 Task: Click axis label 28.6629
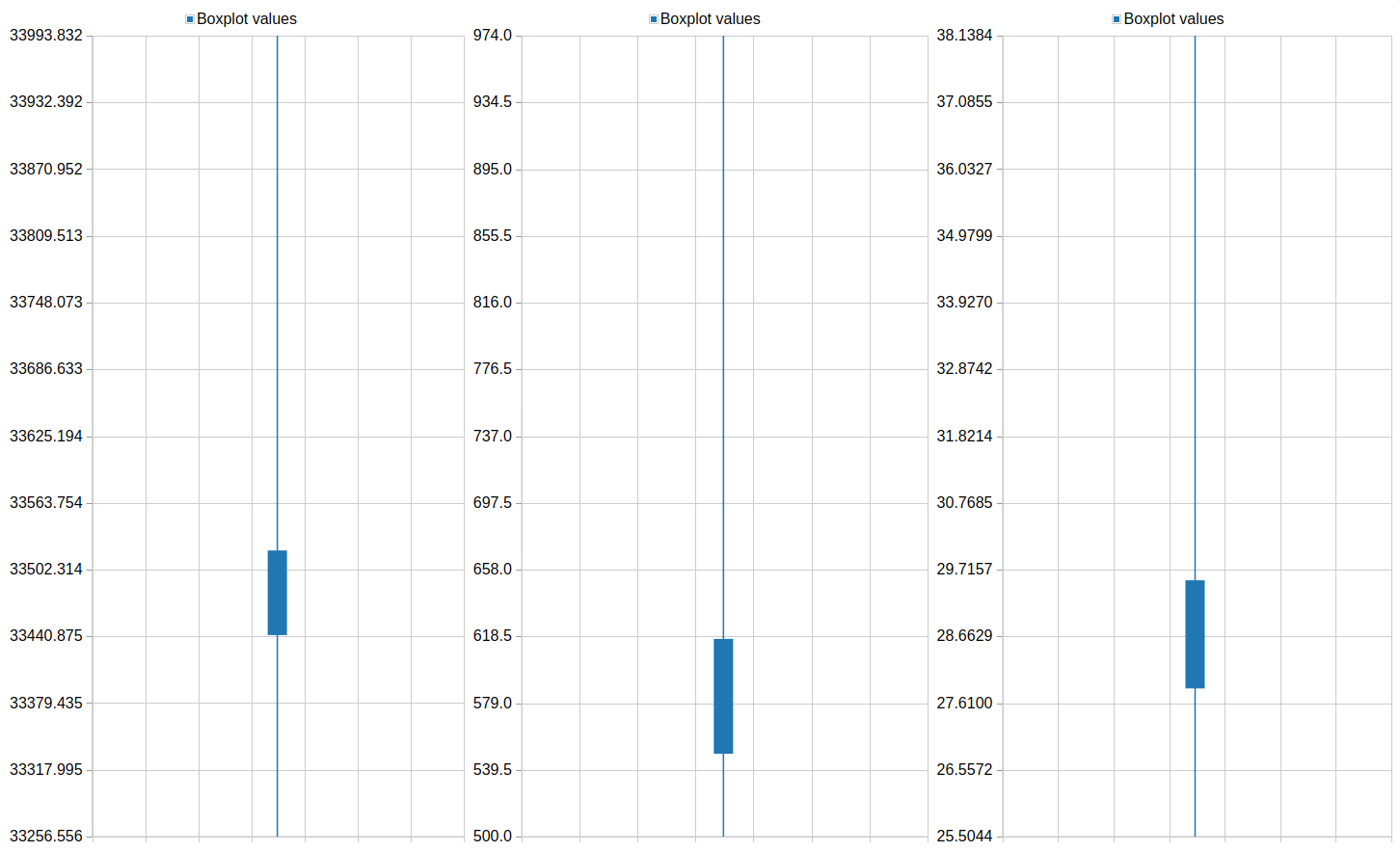coord(964,636)
